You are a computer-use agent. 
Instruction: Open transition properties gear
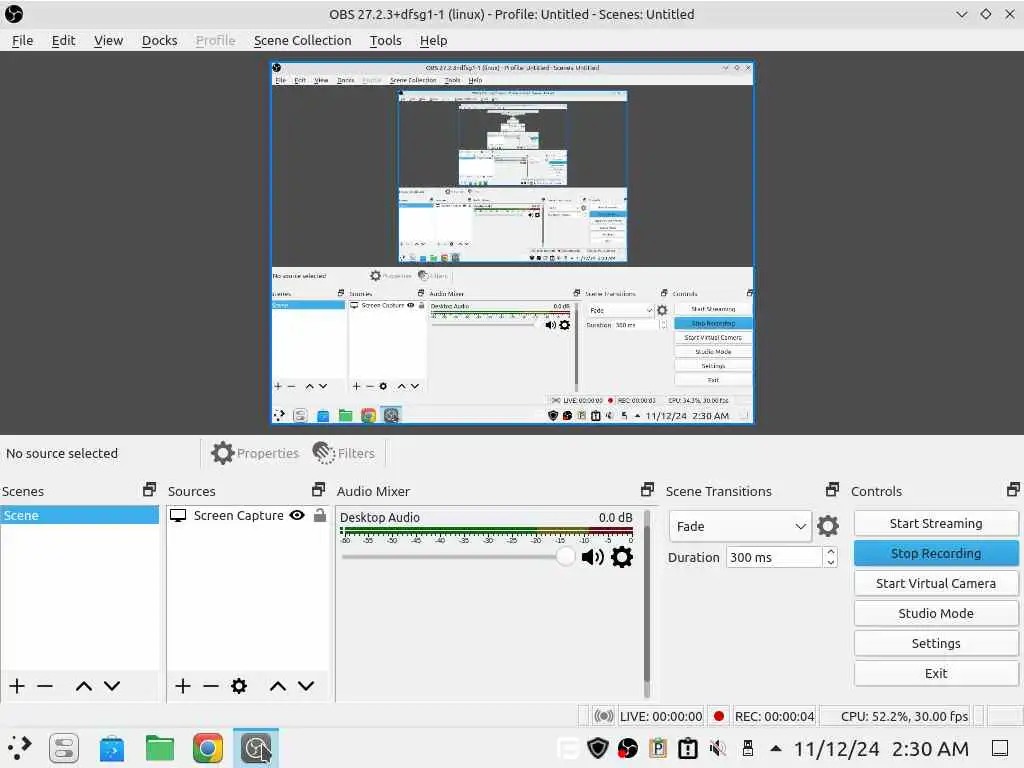click(x=827, y=526)
